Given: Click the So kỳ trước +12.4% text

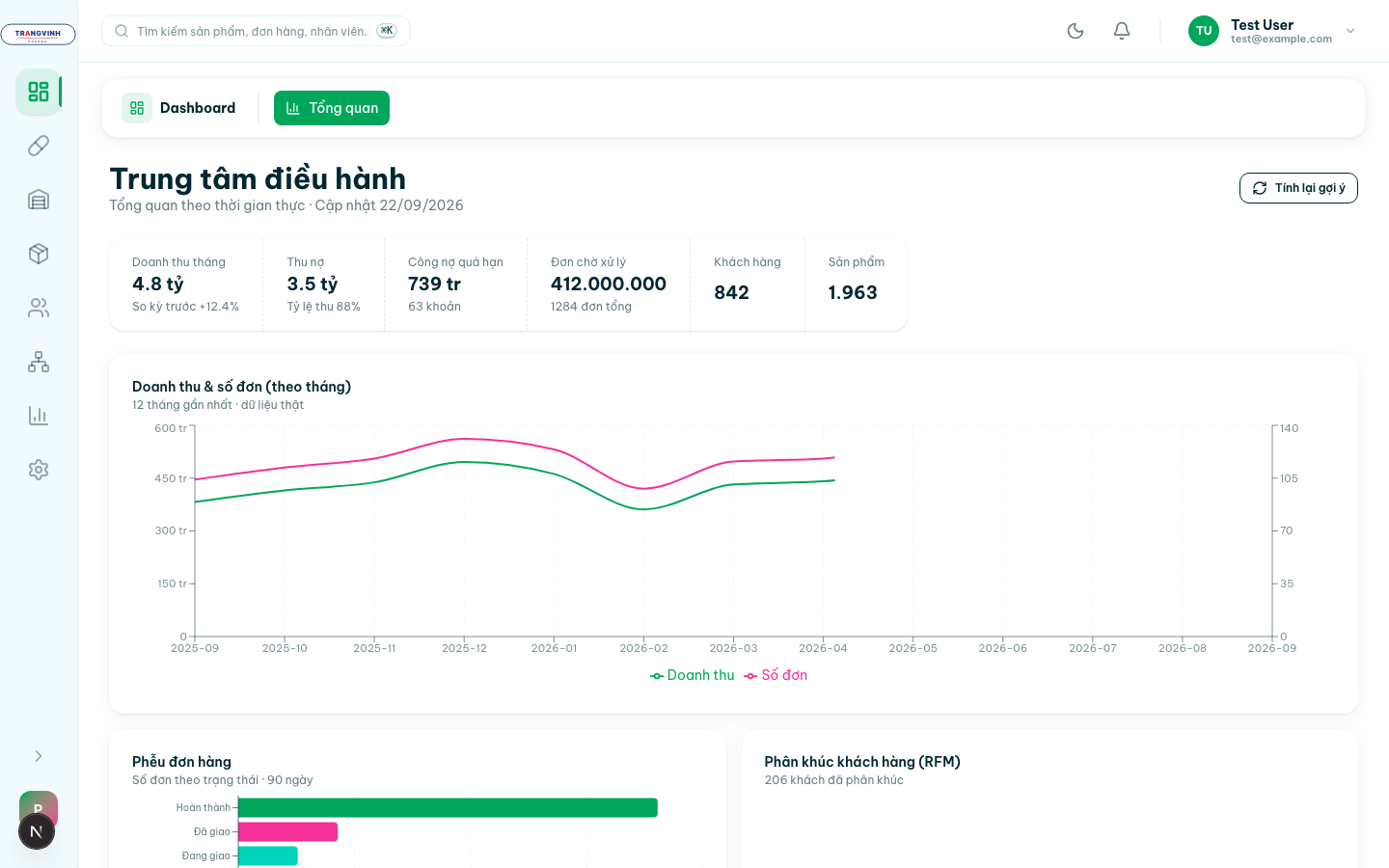Looking at the screenshot, I should point(185,307).
